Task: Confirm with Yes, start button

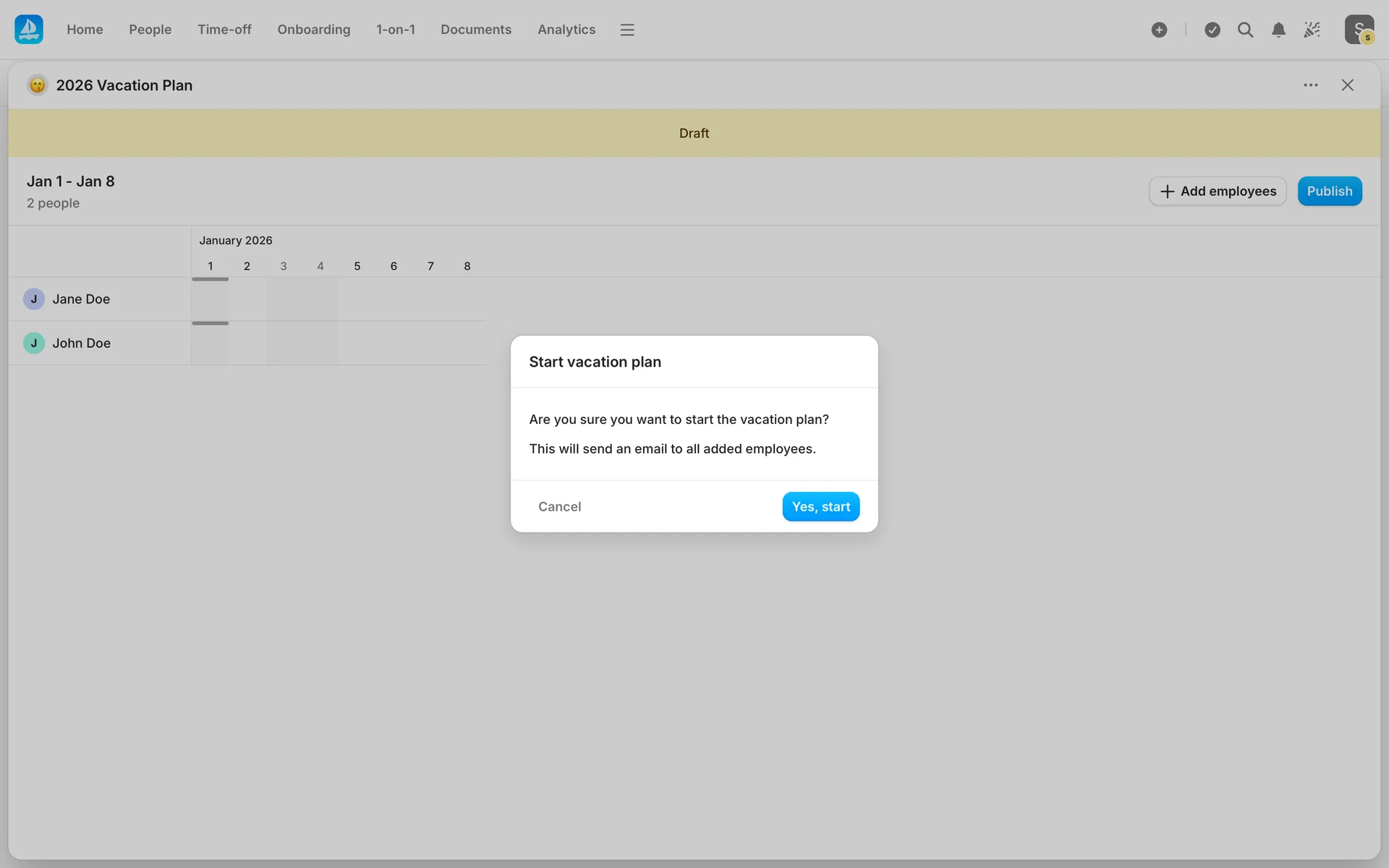Action: (820, 506)
